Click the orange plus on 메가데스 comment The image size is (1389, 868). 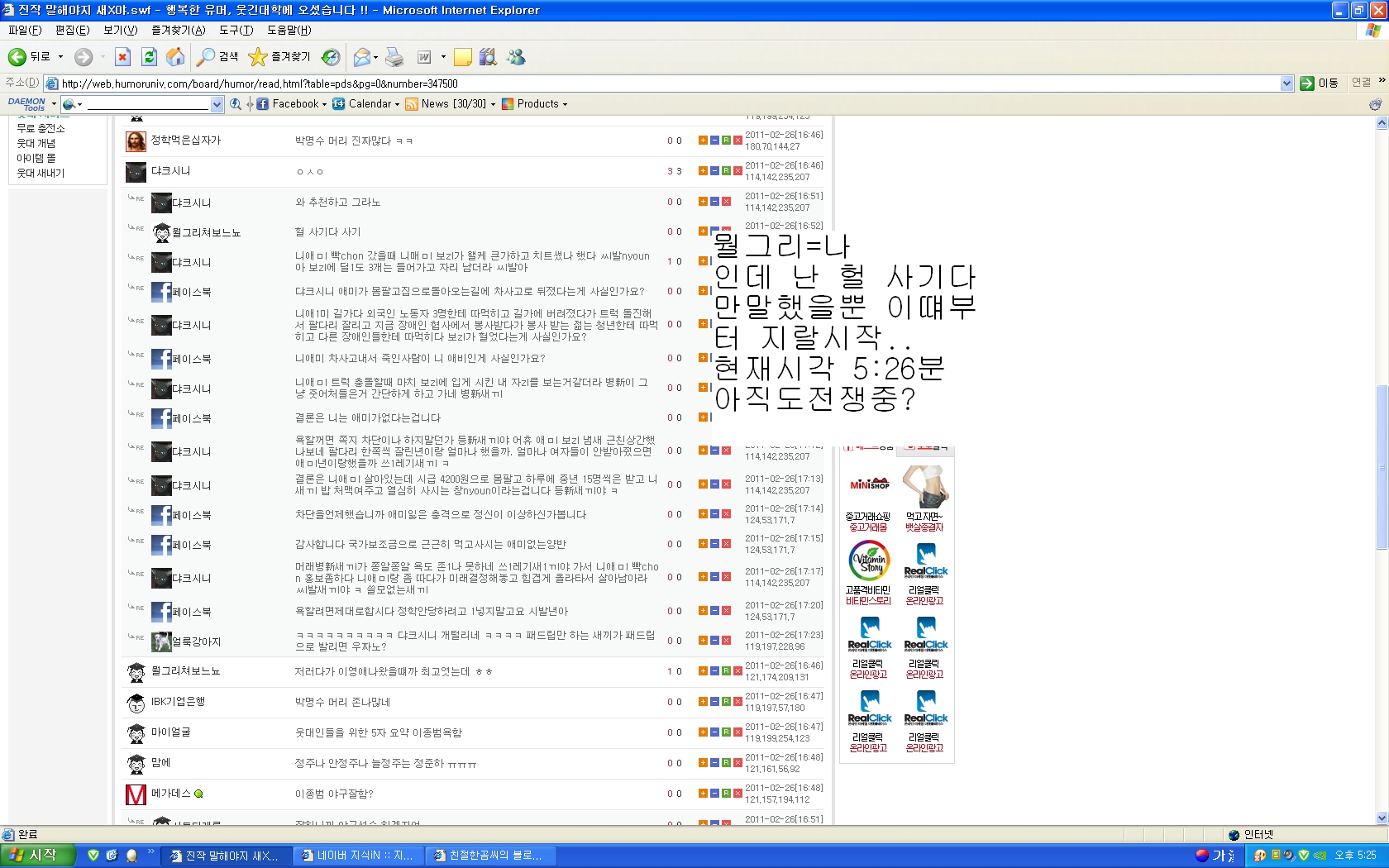point(703,794)
